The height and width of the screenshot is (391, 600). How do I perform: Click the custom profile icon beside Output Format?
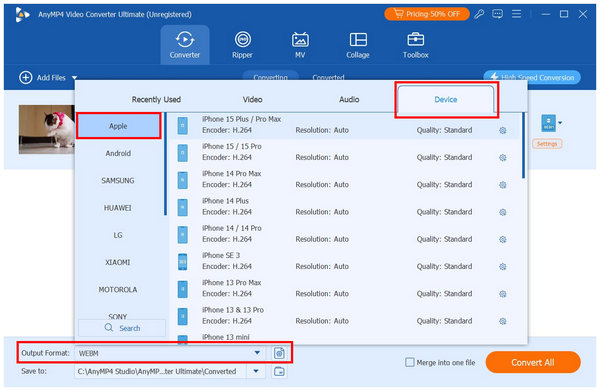(x=279, y=353)
